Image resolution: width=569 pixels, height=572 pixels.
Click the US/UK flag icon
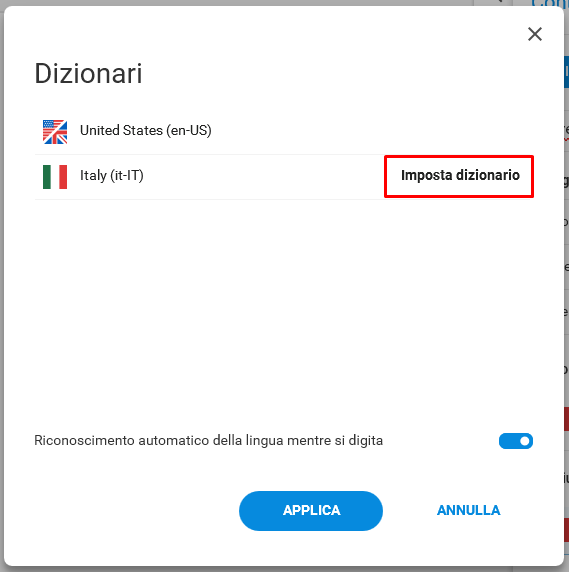point(55,132)
